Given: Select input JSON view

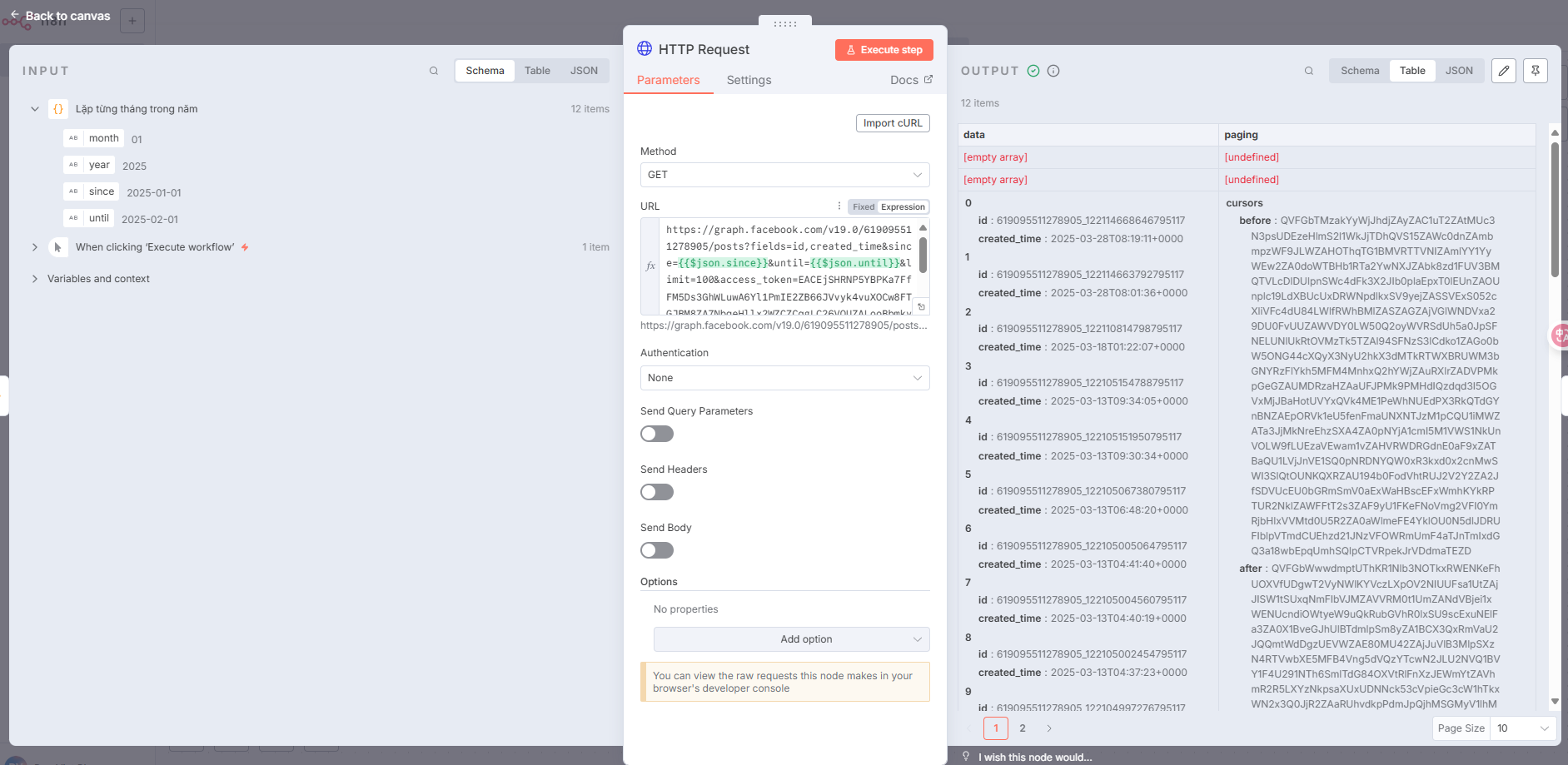Looking at the screenshot, I should [x=584, y=71].
